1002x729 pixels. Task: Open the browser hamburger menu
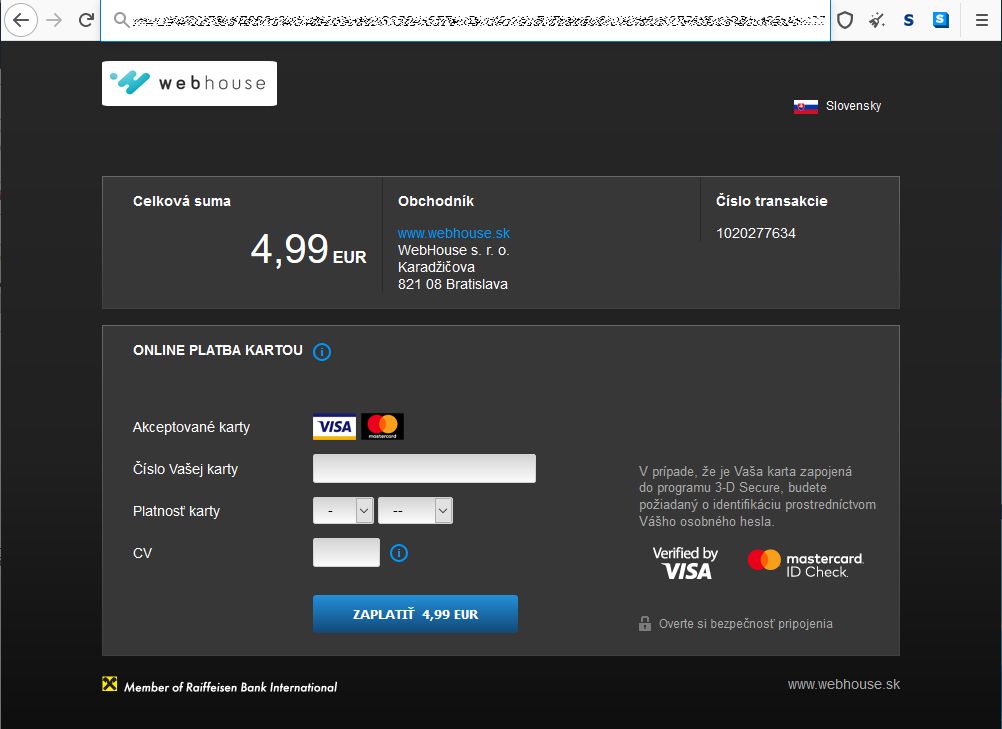981,20
